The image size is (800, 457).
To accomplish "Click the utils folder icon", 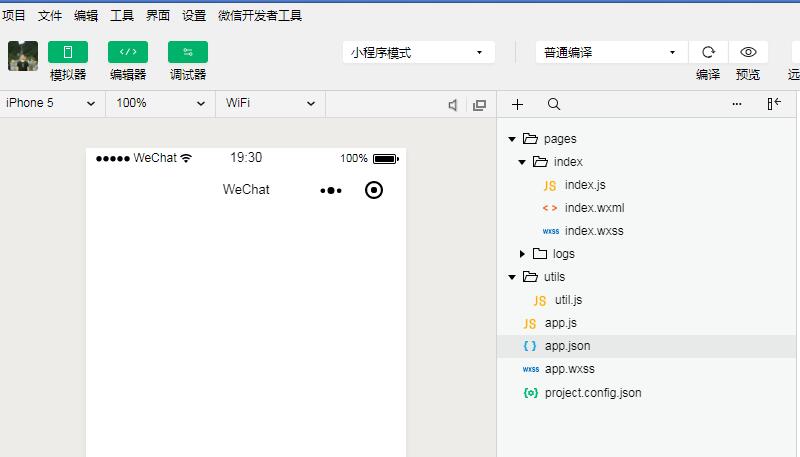I will pyautogui.click(x=530, y=276).
